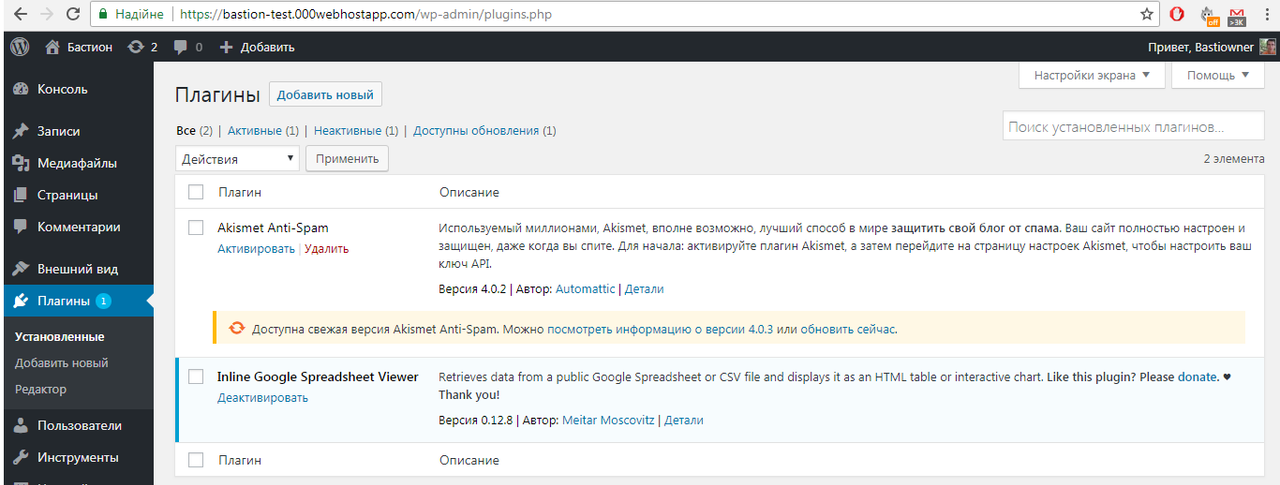Click the browser back arrow

[x=20, y=15]
